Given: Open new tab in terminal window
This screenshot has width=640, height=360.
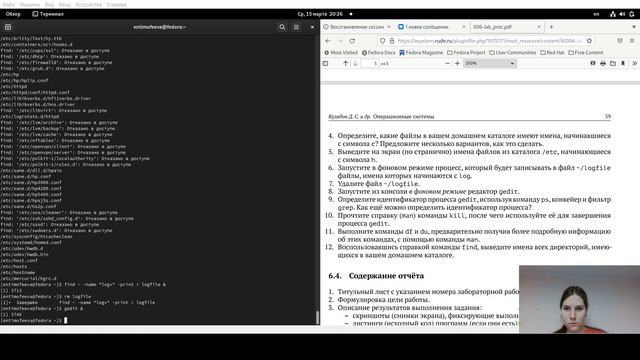Looking at the screenshot, I should coord(8,27).
